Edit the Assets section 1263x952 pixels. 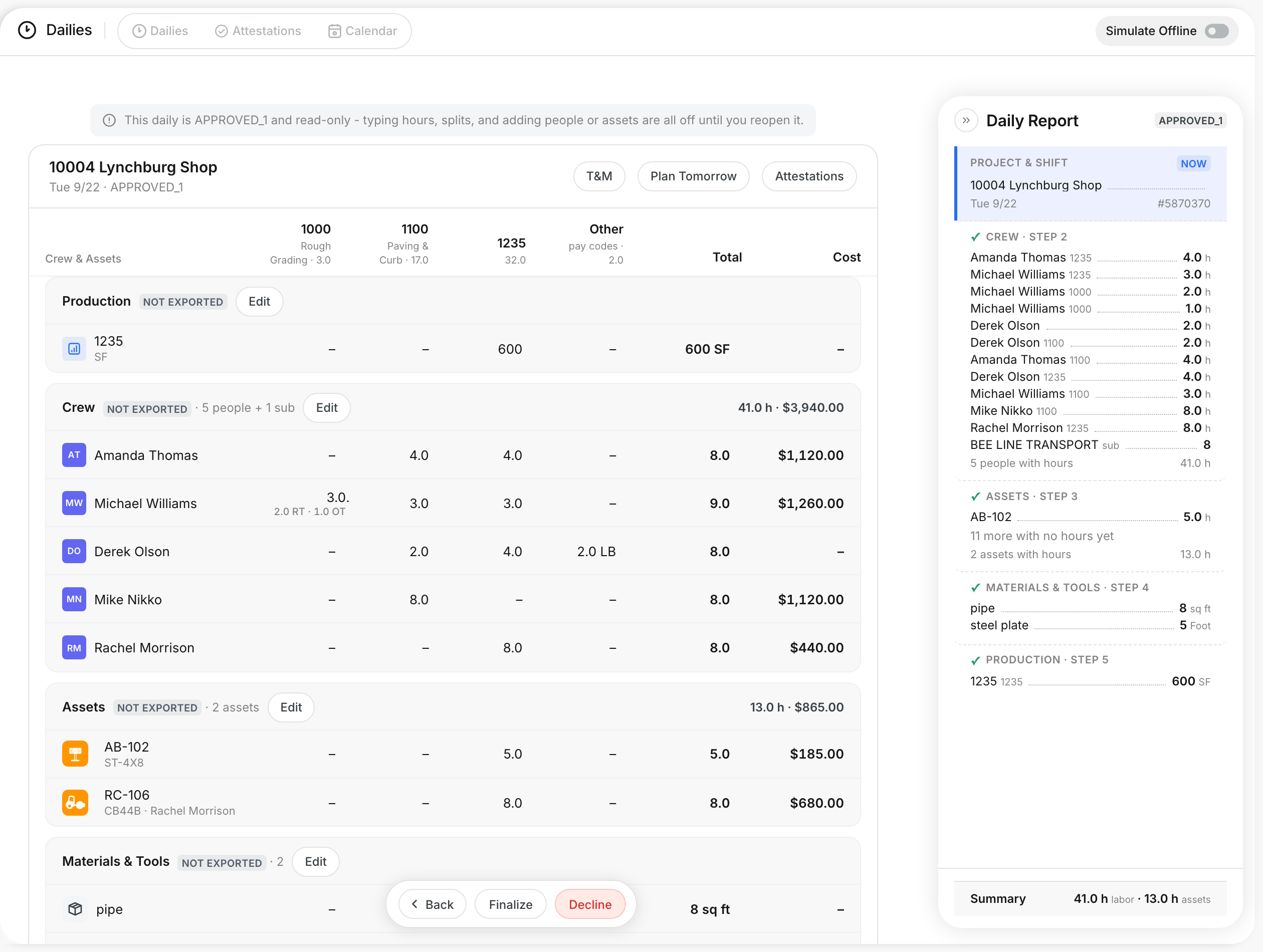tap(291, 707)
